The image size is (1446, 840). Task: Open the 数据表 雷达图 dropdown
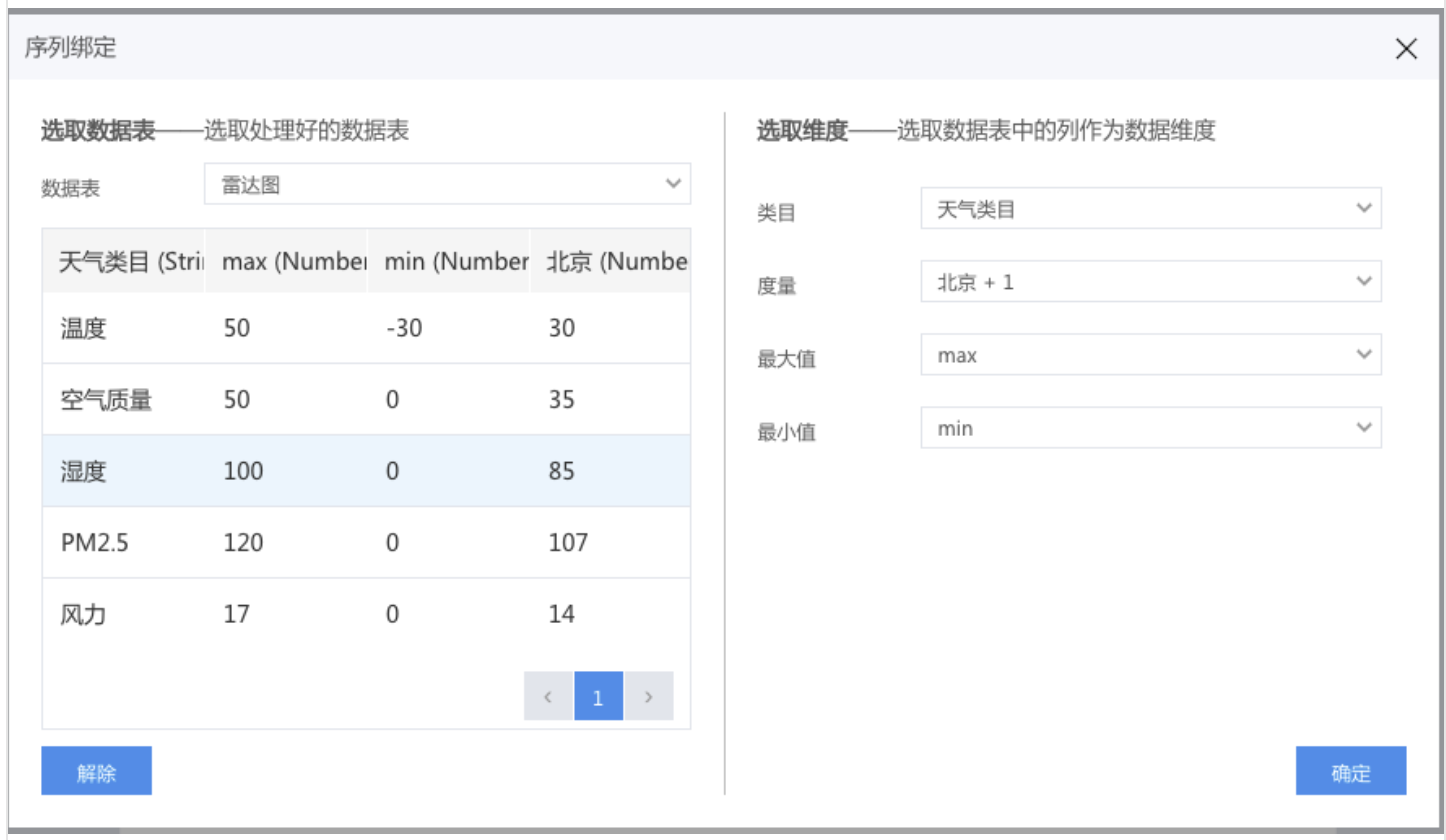[x=447, y=184]
